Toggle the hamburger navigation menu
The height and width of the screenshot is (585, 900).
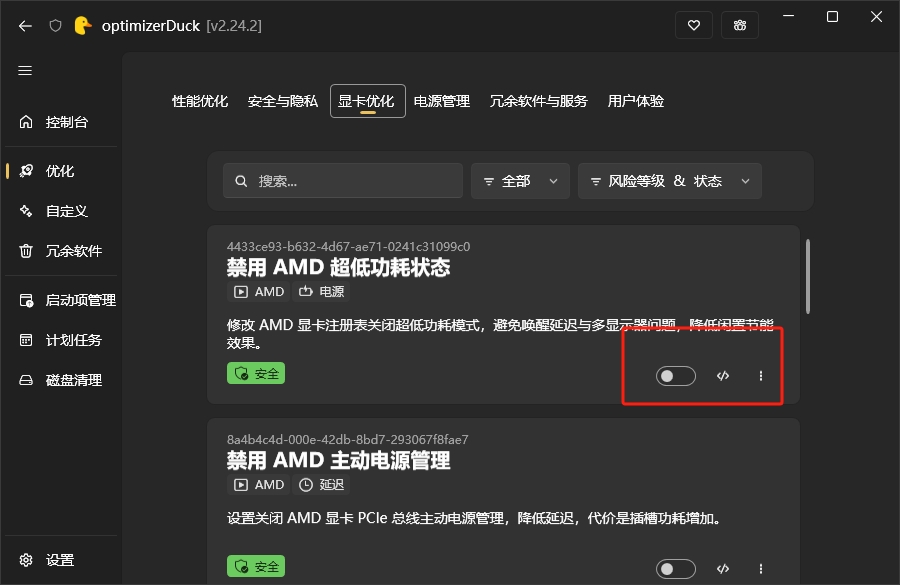[x=25, y=71]
